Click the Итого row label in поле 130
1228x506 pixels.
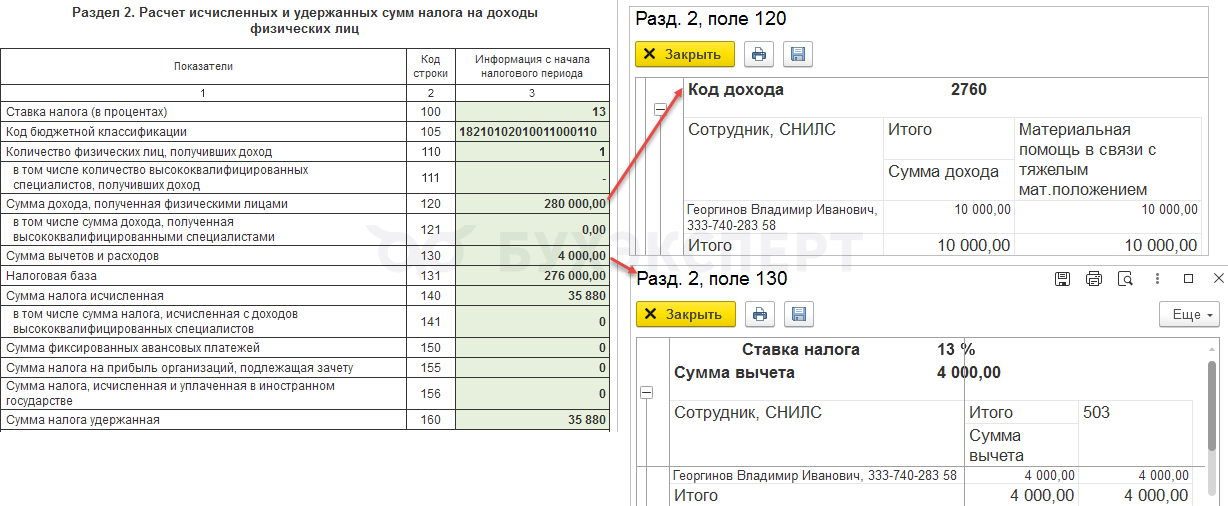pyautogui.click(x=696, y=495)
